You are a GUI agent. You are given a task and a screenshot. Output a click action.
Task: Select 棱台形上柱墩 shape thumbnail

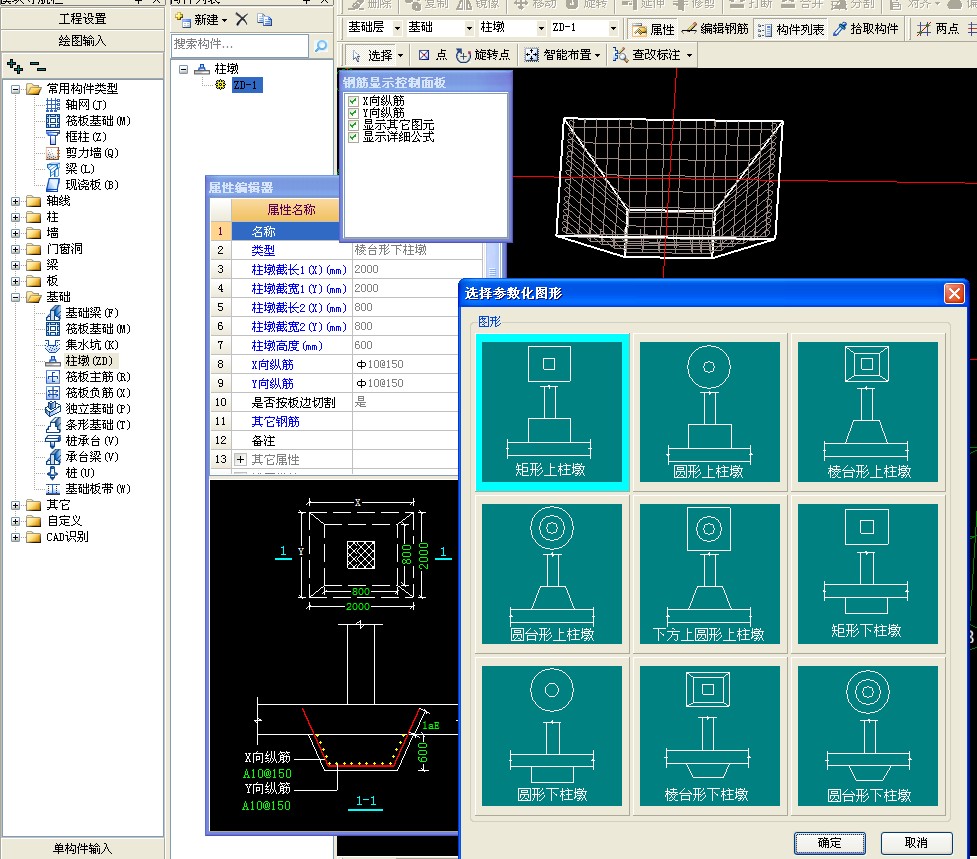pos(867,412)
